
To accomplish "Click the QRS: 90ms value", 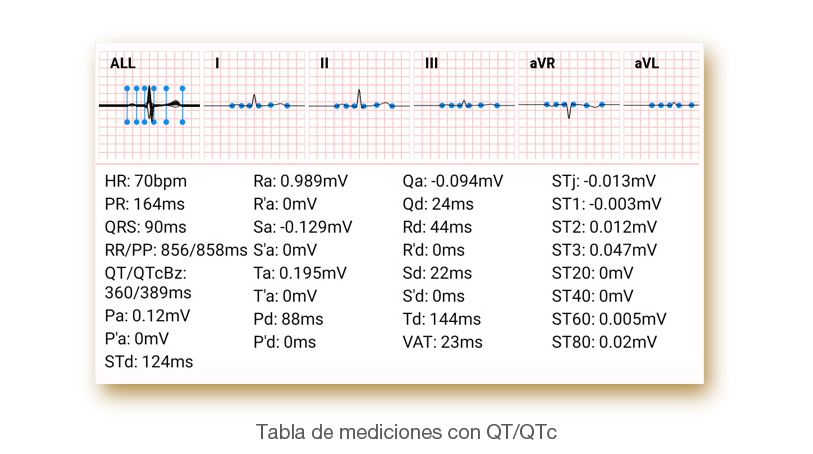I will [x=145, y=227].
